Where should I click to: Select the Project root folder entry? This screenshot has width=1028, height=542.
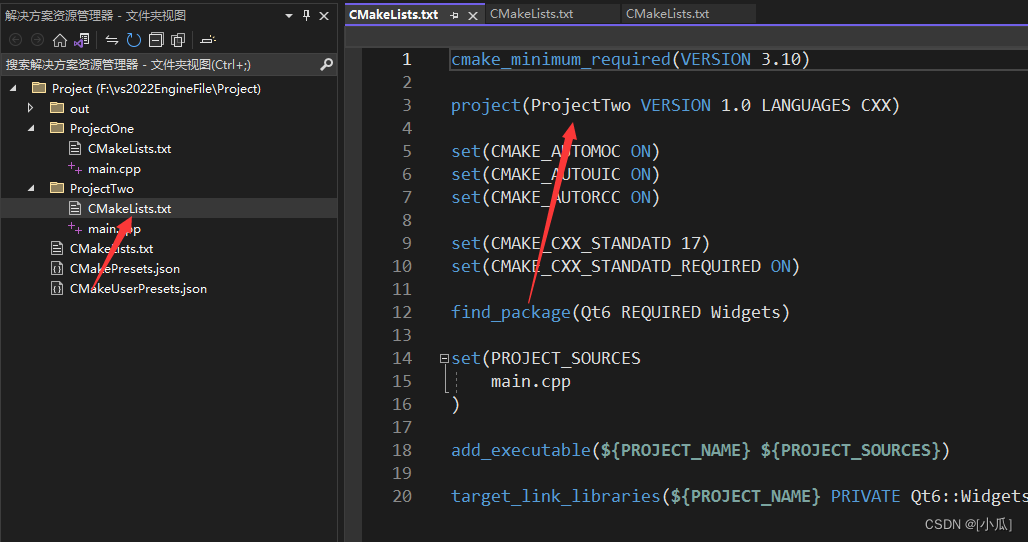point(156,88)
